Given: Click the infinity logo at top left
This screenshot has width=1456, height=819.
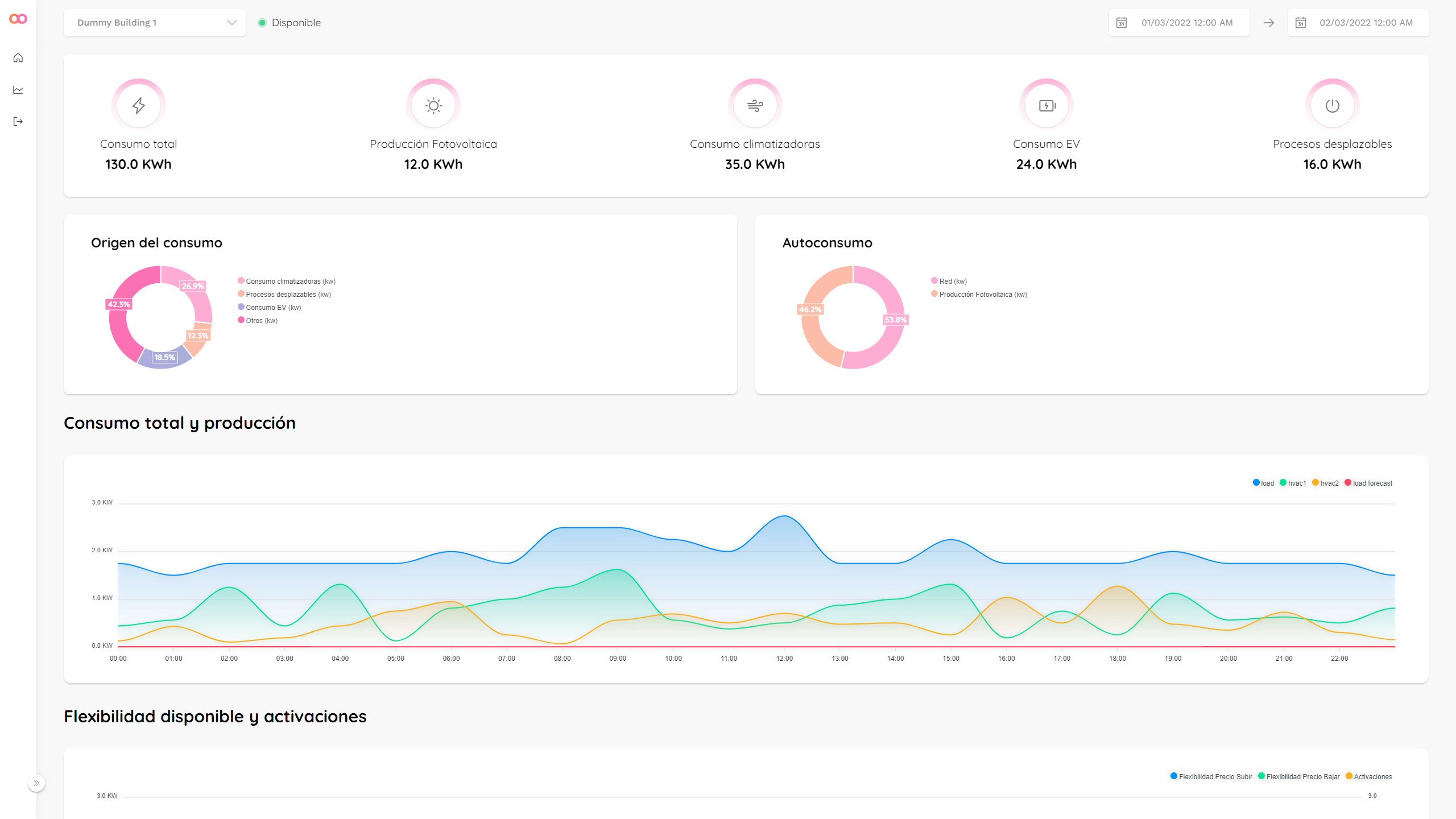Looking at the screenshot, I should [x=18, y=19].
